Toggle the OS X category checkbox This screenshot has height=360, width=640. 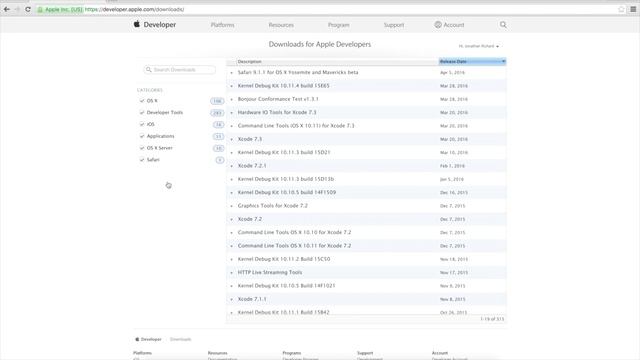(142, 101)
